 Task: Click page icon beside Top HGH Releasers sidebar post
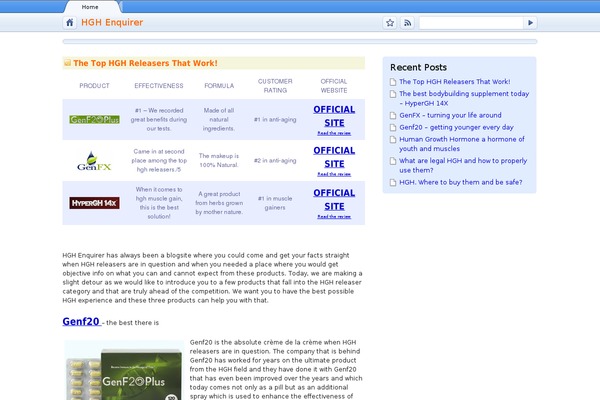pyautogui.click(x=393, y=82)
